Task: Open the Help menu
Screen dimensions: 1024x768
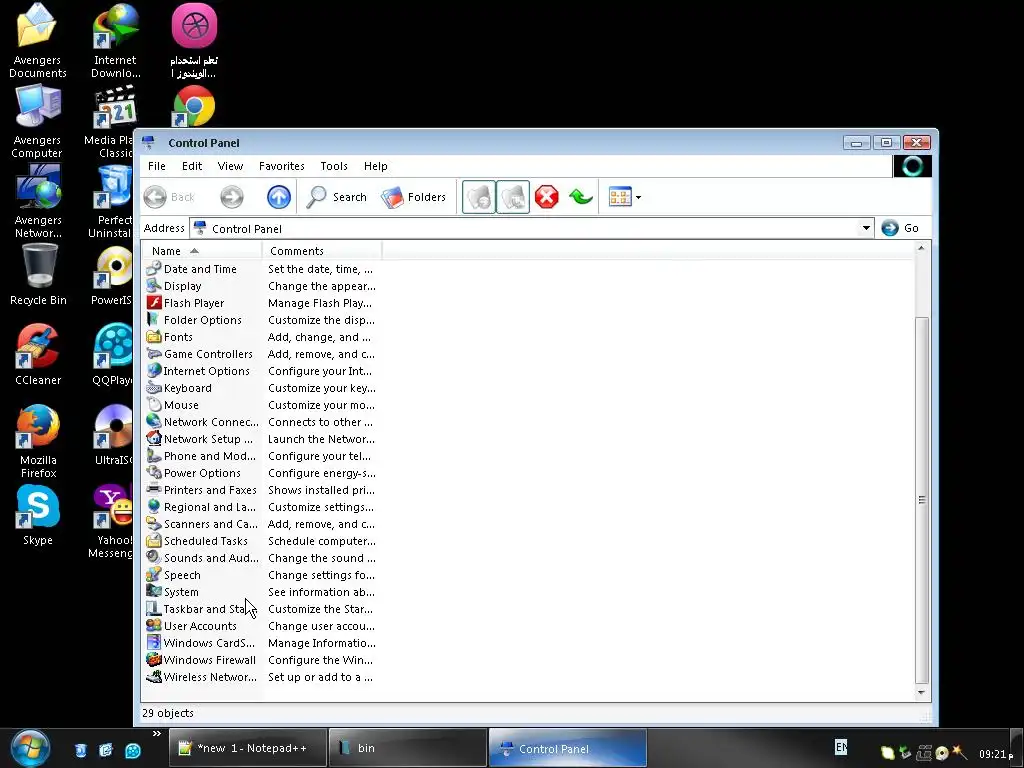Action: tap(376, 166)
